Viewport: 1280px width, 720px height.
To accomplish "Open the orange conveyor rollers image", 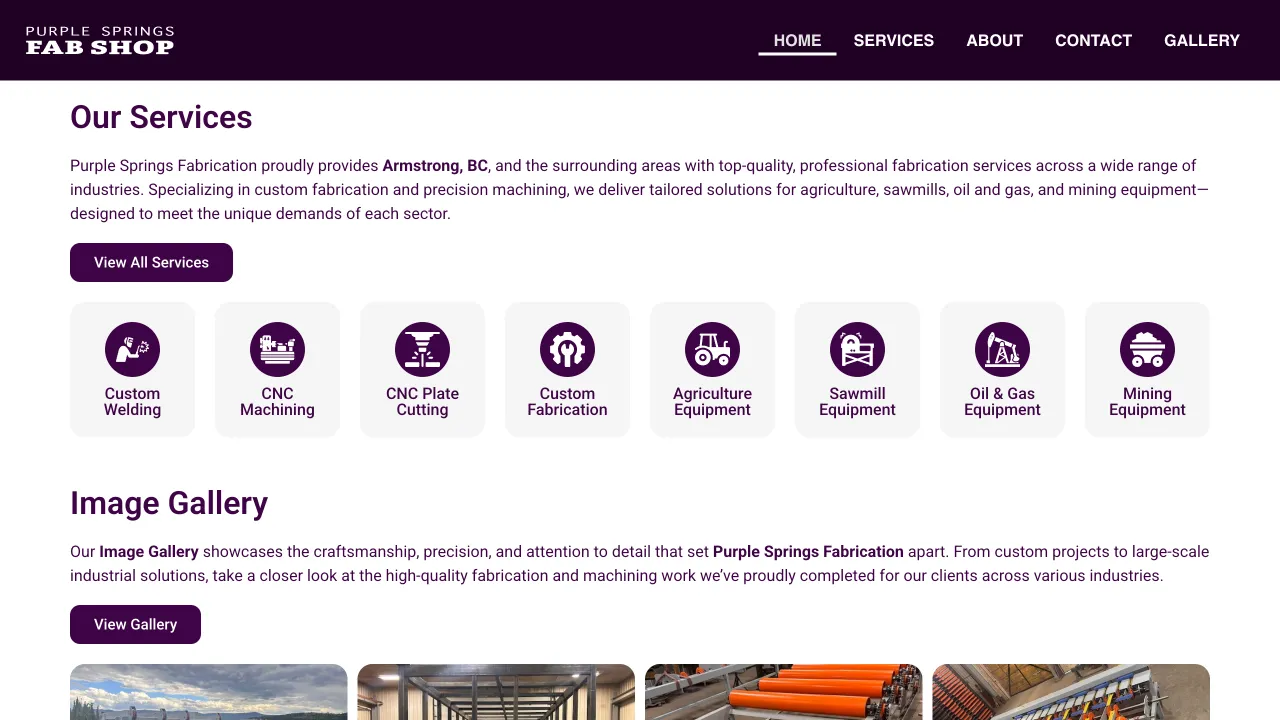I will click(783, 692).
